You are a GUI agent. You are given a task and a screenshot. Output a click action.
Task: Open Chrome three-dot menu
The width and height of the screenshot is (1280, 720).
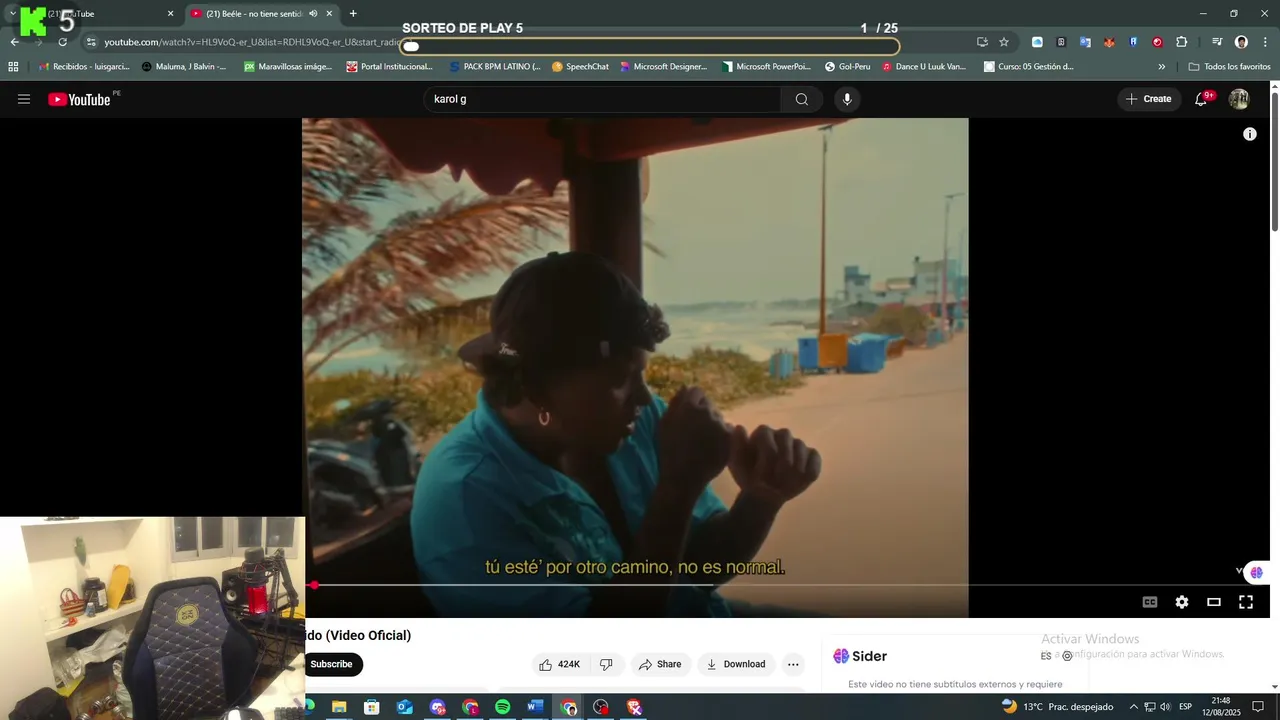(x=1266, y=42)
